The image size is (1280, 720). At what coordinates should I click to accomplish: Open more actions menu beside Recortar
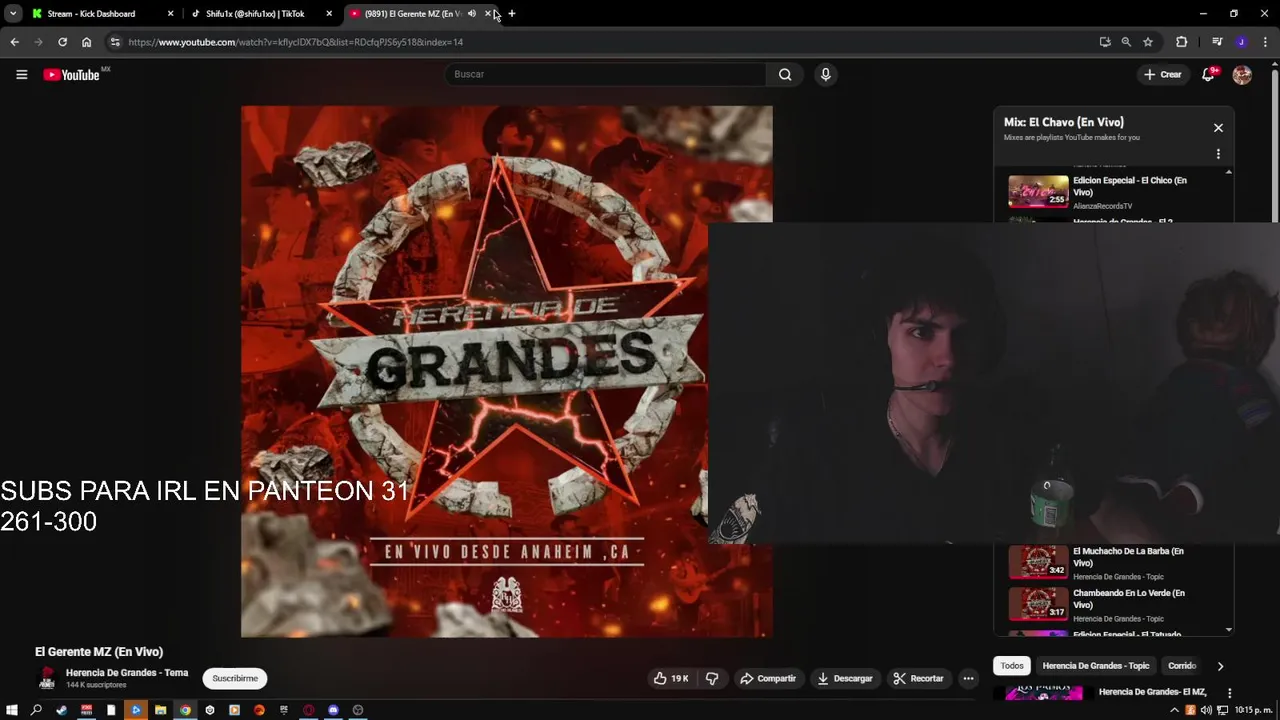pyautogui.click(x=968, y=678)
